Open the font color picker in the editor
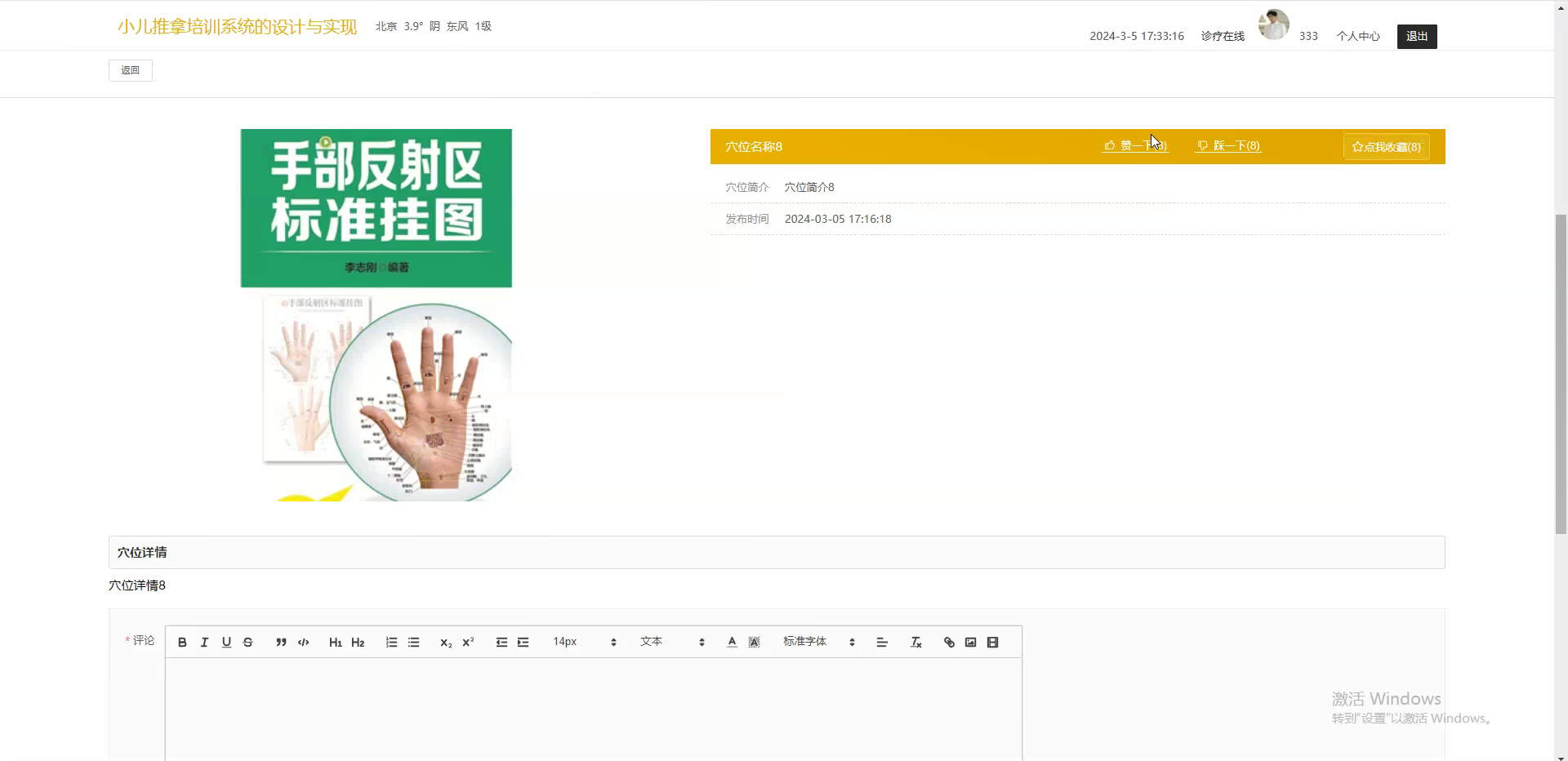1568x761 pixels. [x=731, y=642]
